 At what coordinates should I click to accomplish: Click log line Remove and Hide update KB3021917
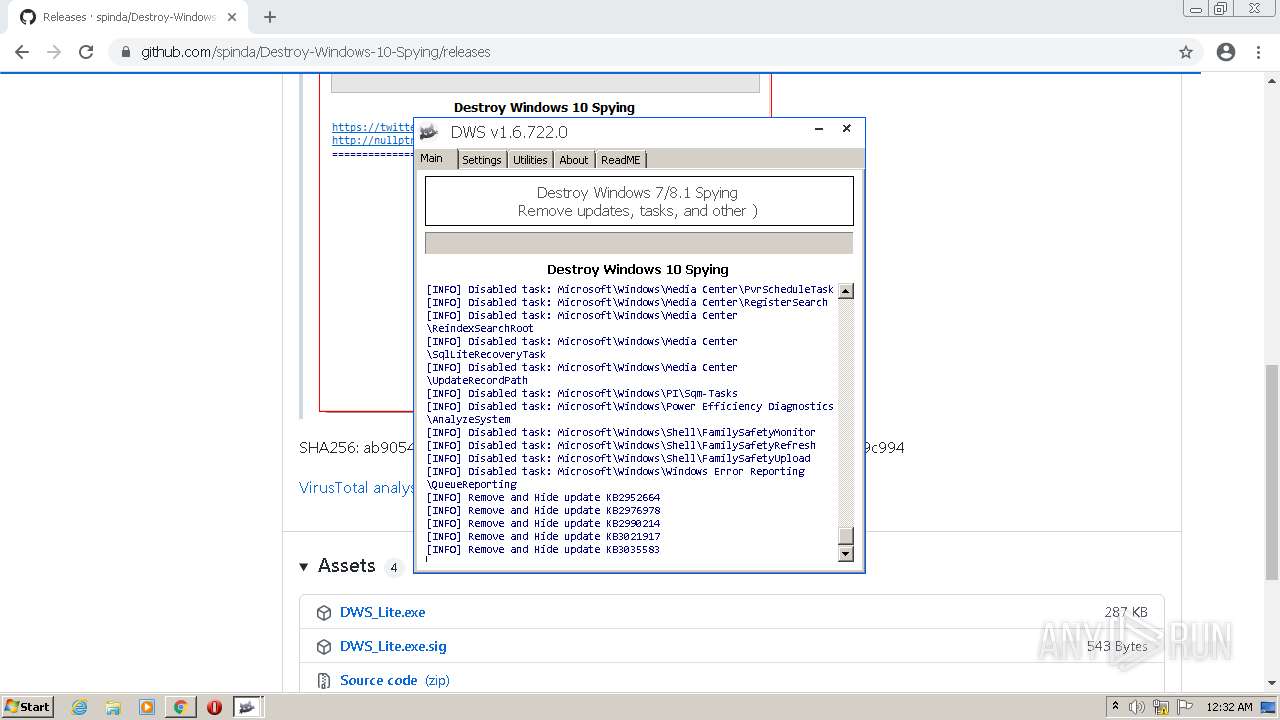(x=543, y=536)
